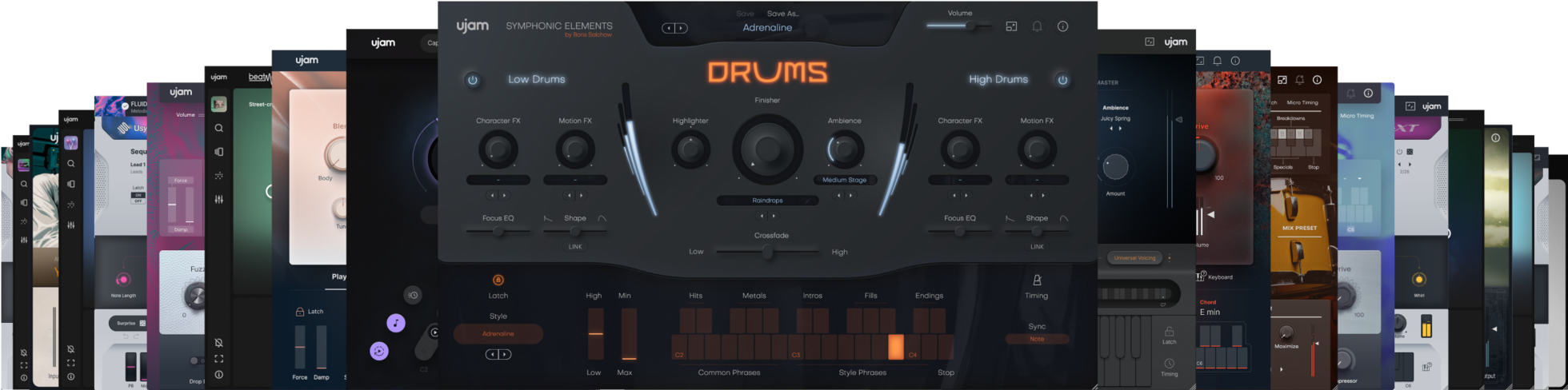Open the window resize icon in Symphonic Elements

(1011, 26)
